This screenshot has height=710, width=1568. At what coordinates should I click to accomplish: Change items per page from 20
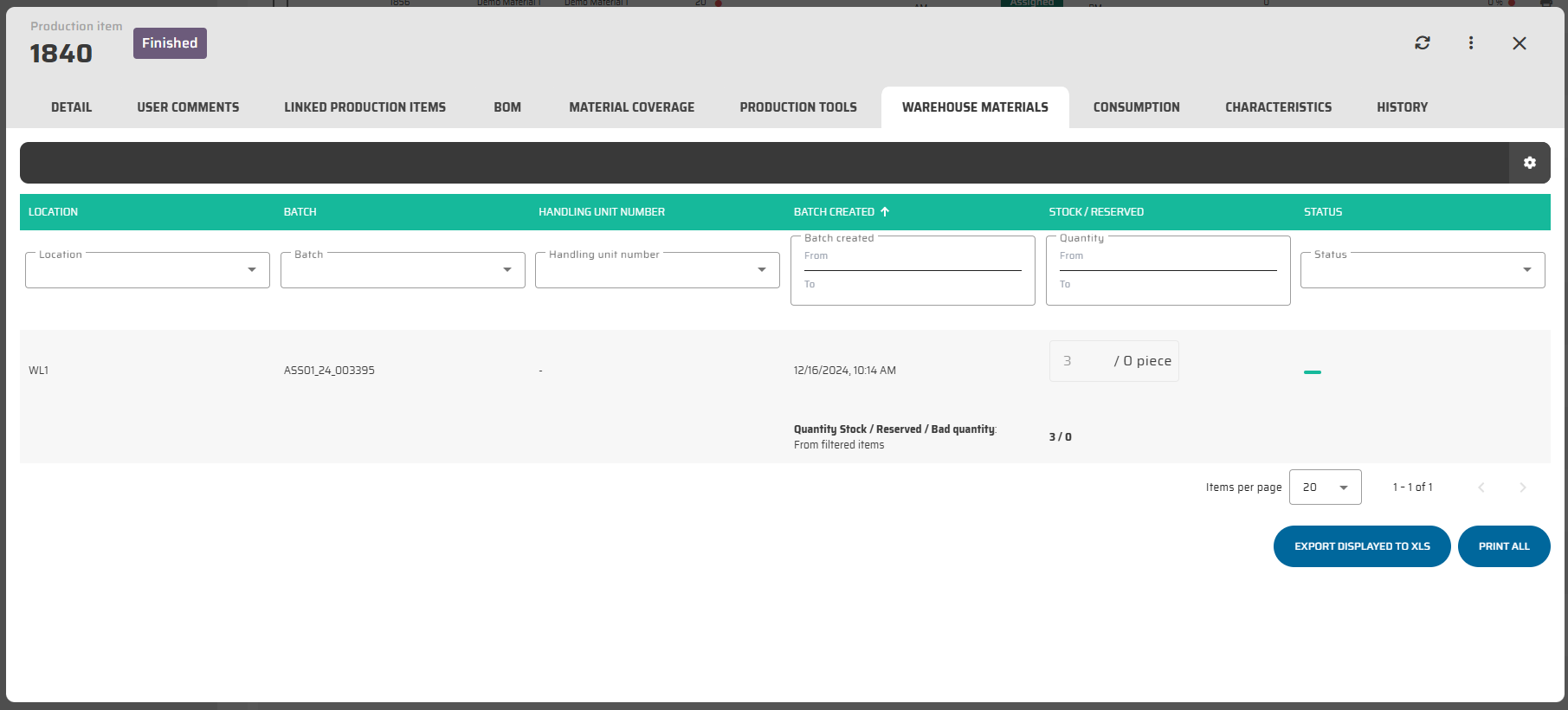click(1325, 487)
